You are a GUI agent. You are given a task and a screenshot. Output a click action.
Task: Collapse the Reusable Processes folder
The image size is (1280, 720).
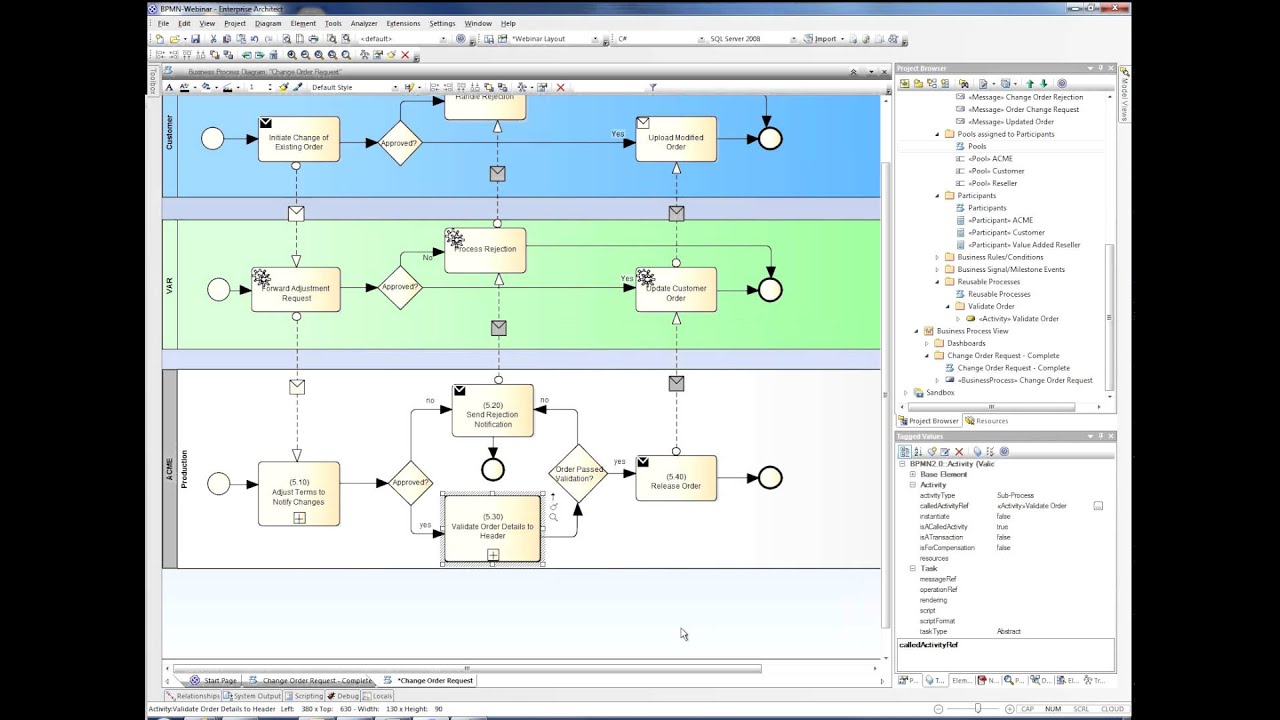[937, 282]
